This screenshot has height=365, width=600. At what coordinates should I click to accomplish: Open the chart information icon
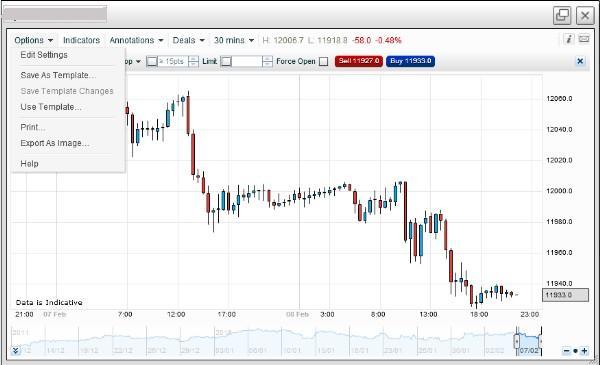click(x=569, y=39)
